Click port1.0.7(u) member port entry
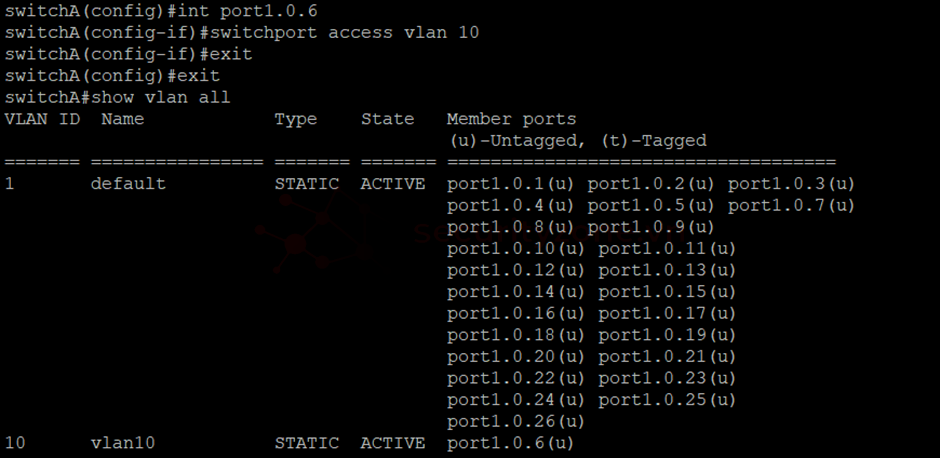The height and width of the screenshot is (458, 940). coord(791,206)
